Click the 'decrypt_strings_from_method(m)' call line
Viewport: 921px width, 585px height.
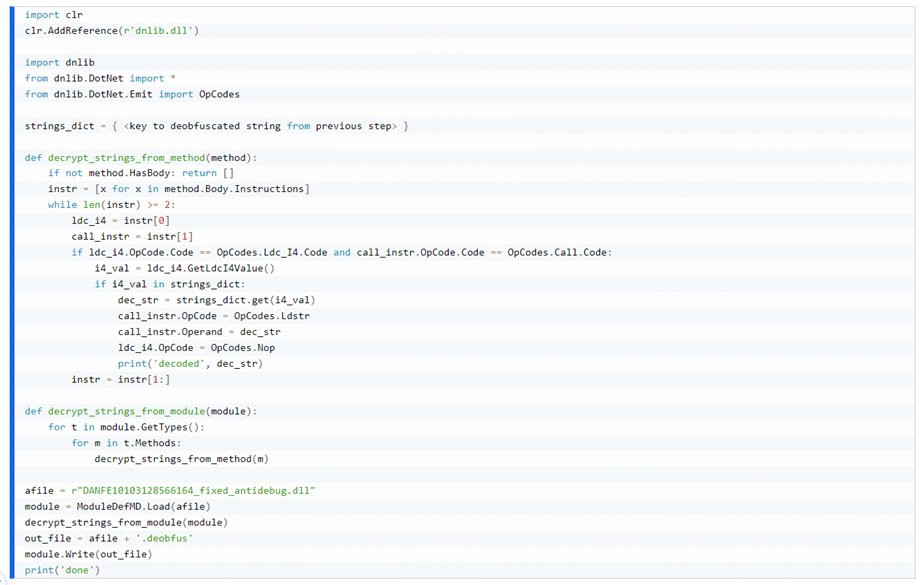tap(181, 458)
